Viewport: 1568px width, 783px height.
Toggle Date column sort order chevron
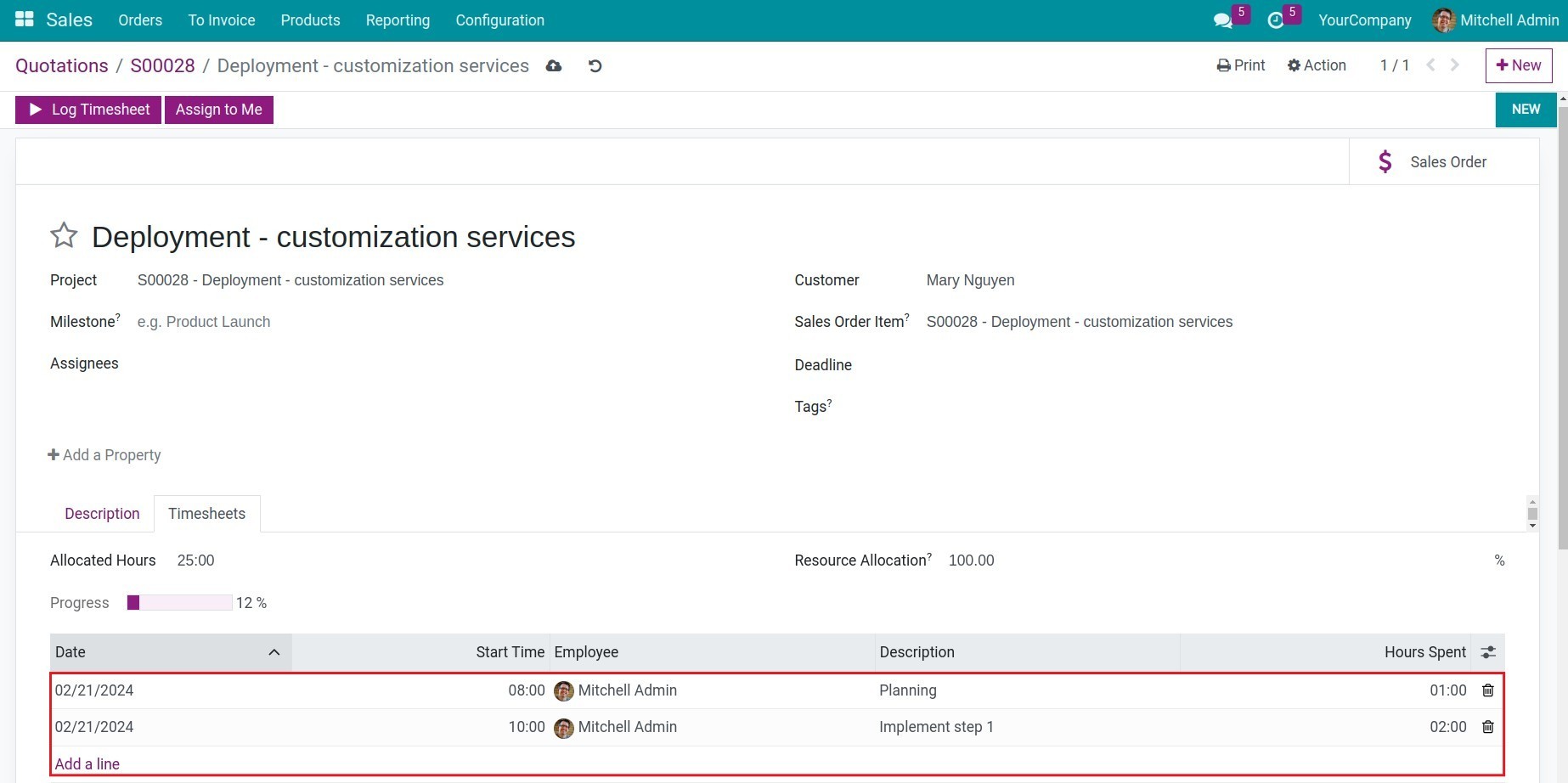[274, 652]
